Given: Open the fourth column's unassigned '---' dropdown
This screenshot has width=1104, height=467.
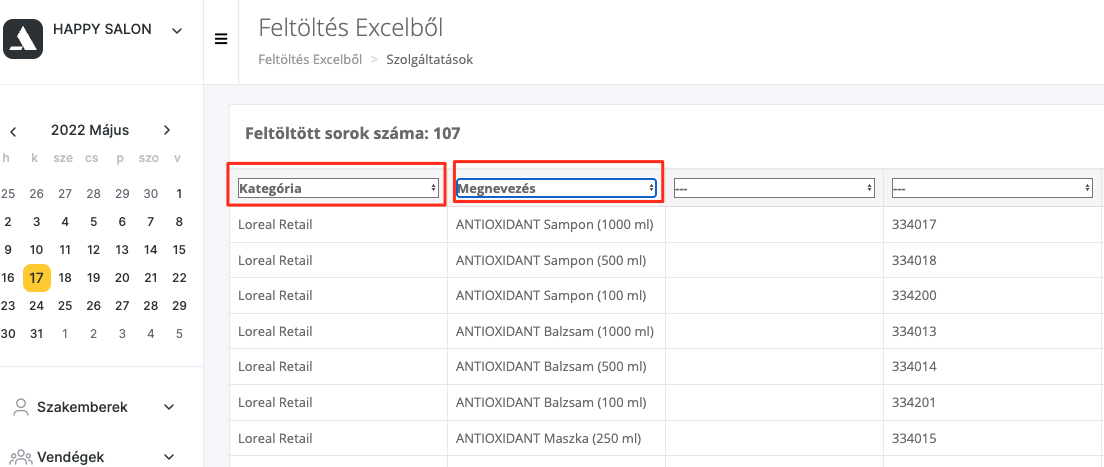Looking at the screenshot, I should click(992, 188).
